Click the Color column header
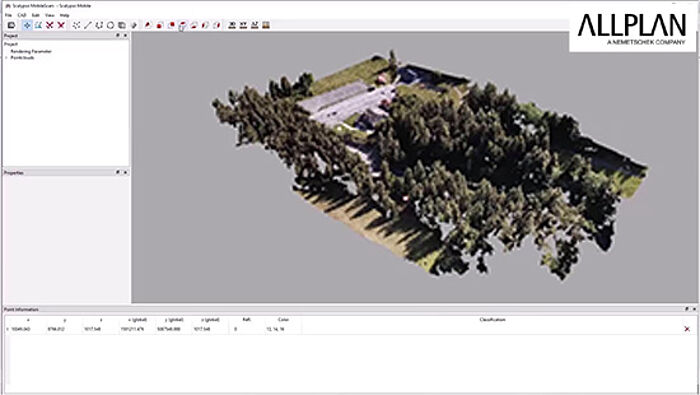This screenshot has height=395, width=700. pyautogui.click(x=283, y=320)
